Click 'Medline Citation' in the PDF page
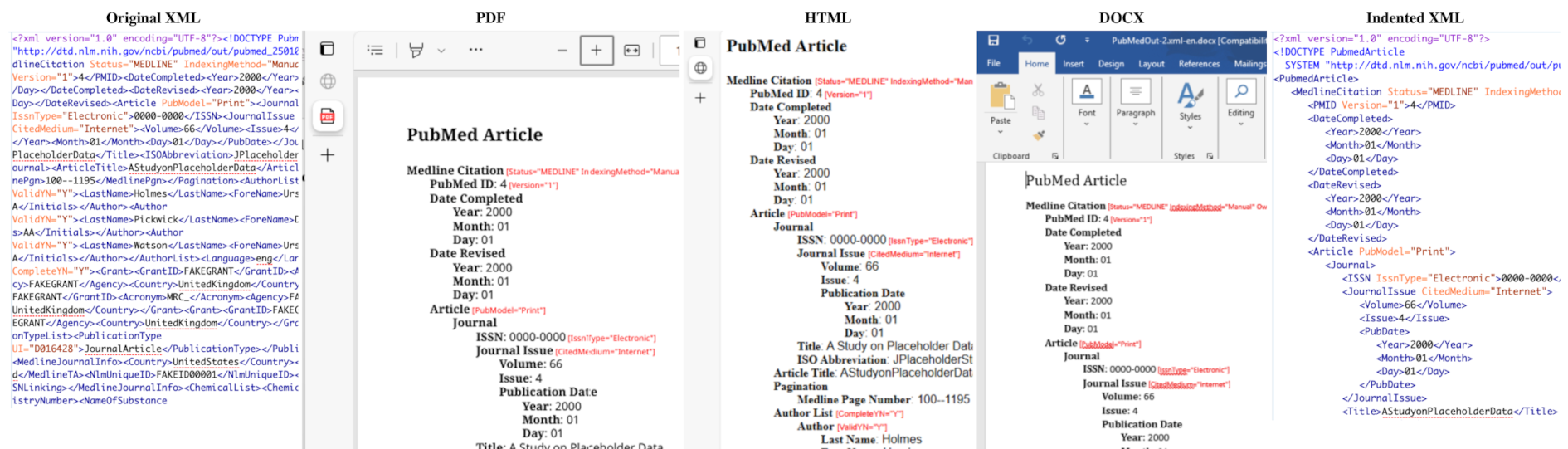The width and height of the screenshot is (1568, 449). (x=455, y=170)
